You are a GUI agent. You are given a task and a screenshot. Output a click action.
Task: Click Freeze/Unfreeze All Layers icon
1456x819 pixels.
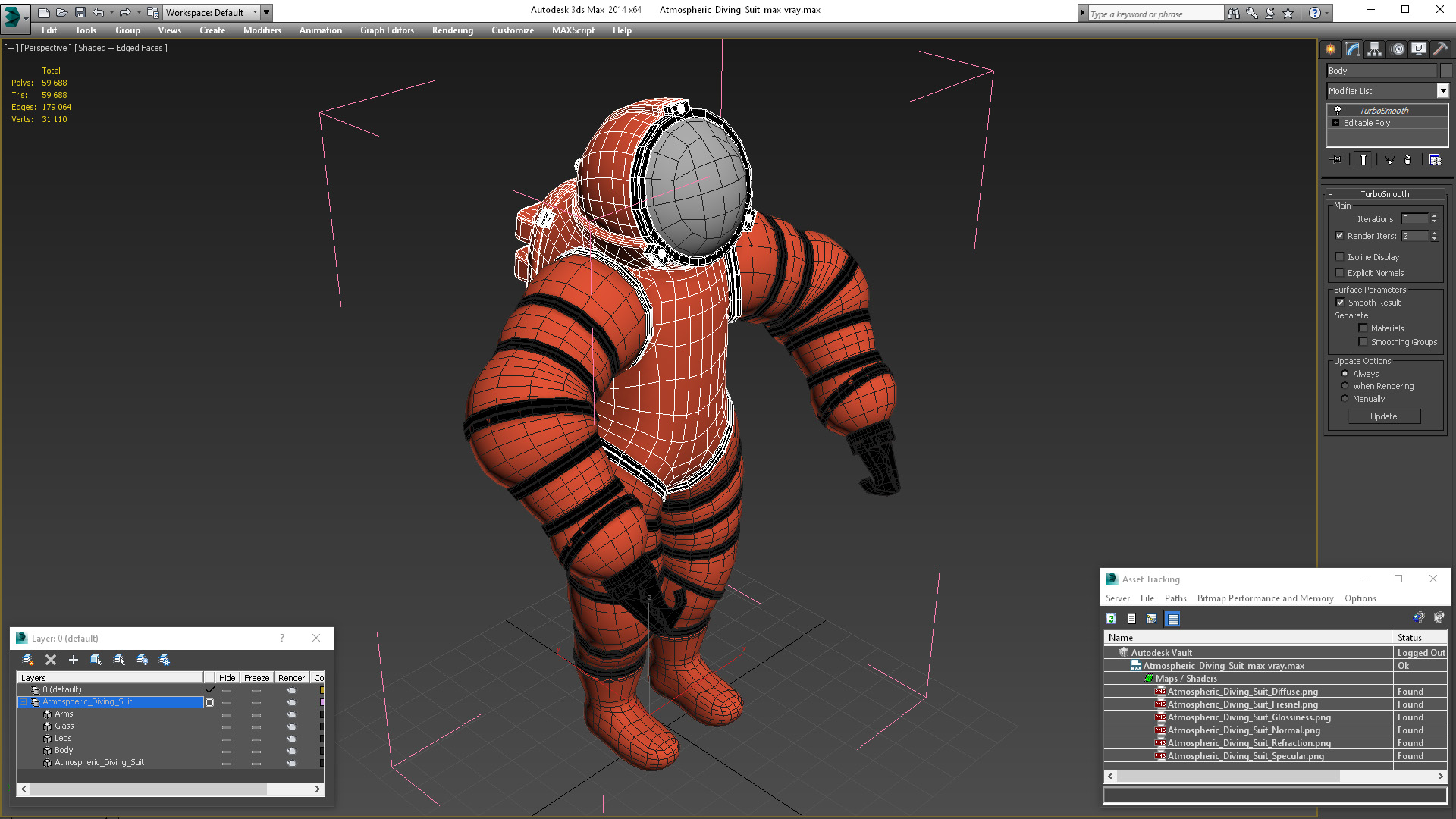click(165, 660)
